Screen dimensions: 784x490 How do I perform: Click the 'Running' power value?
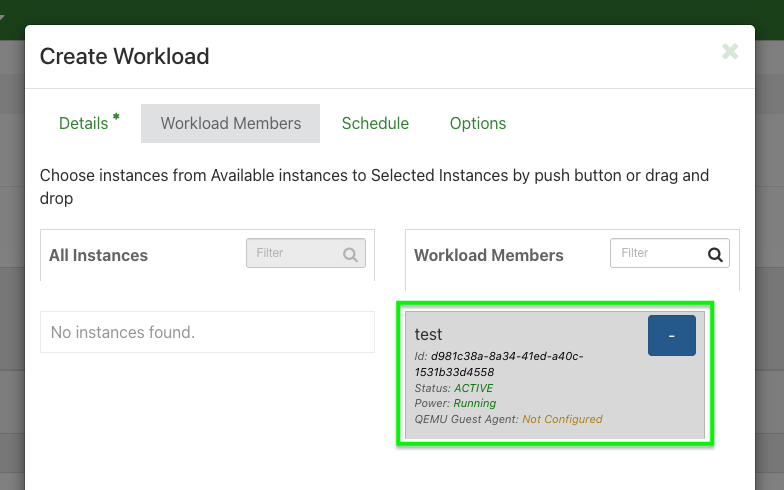click(474, 403)
